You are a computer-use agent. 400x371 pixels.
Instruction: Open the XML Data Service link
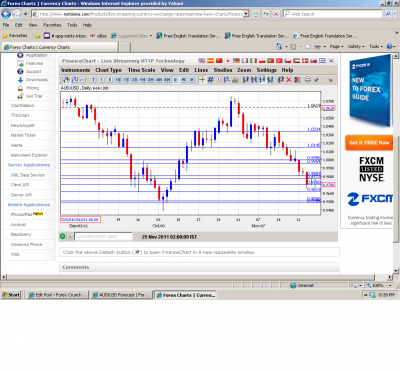(x=27, y=175)
